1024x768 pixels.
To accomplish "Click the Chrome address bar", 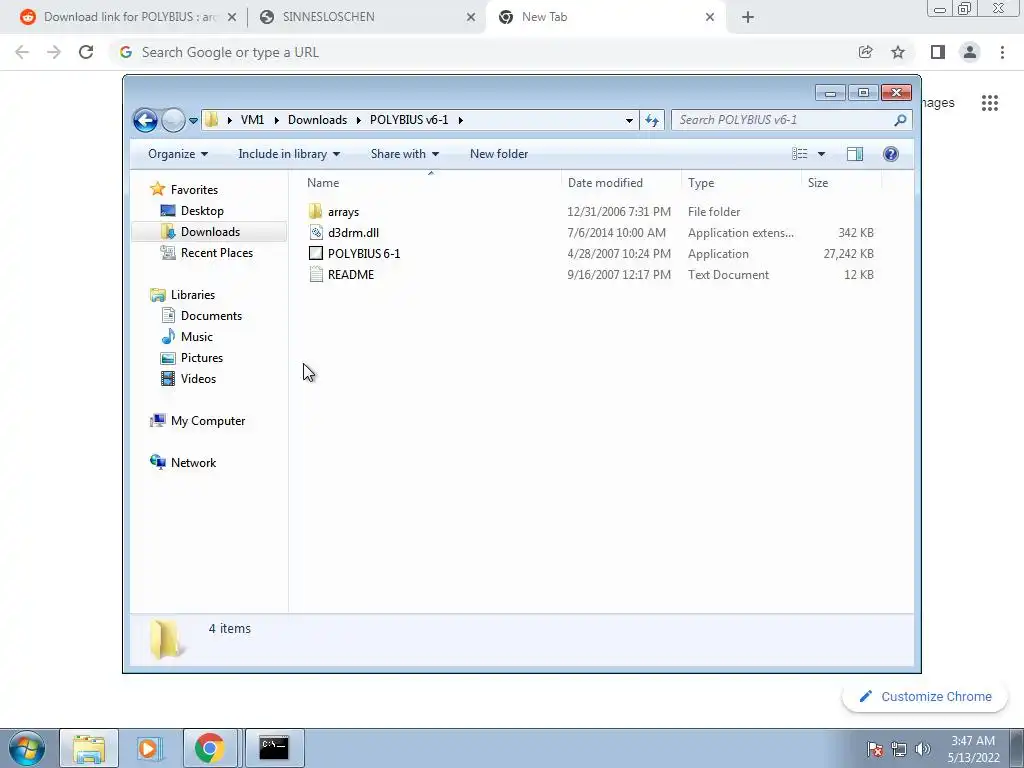I will pos(483,52).
